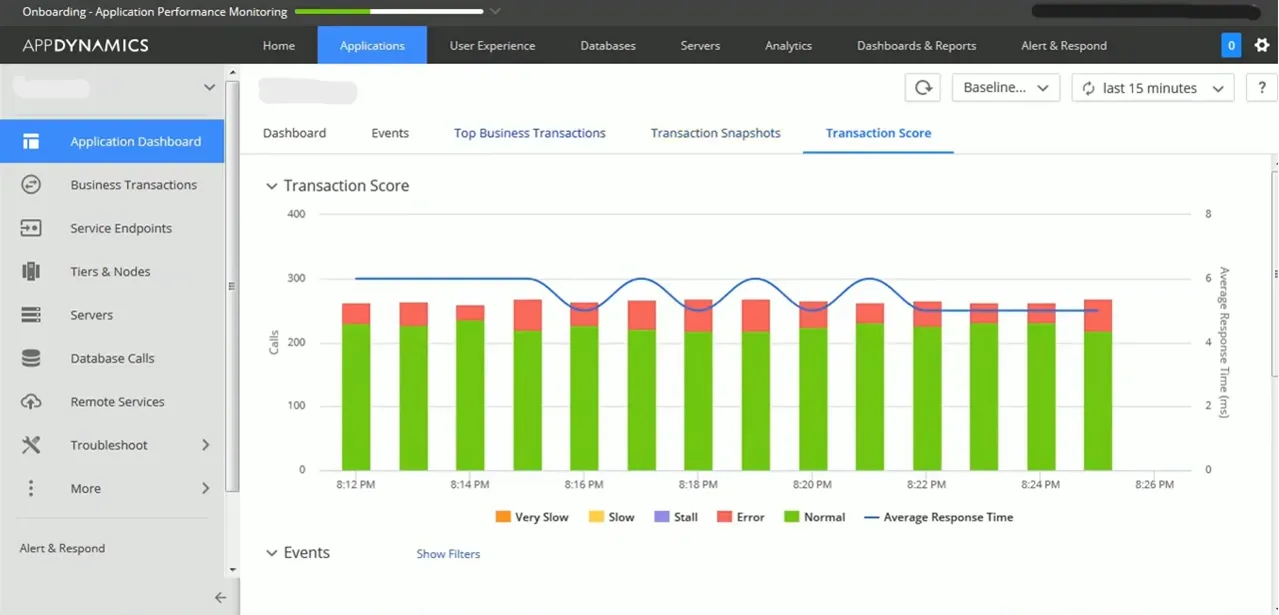Viewport: 1279px width, 615px height.
Task: Toggle the Slow legend item
Action: pyautogui.click(x=611, y=517)
